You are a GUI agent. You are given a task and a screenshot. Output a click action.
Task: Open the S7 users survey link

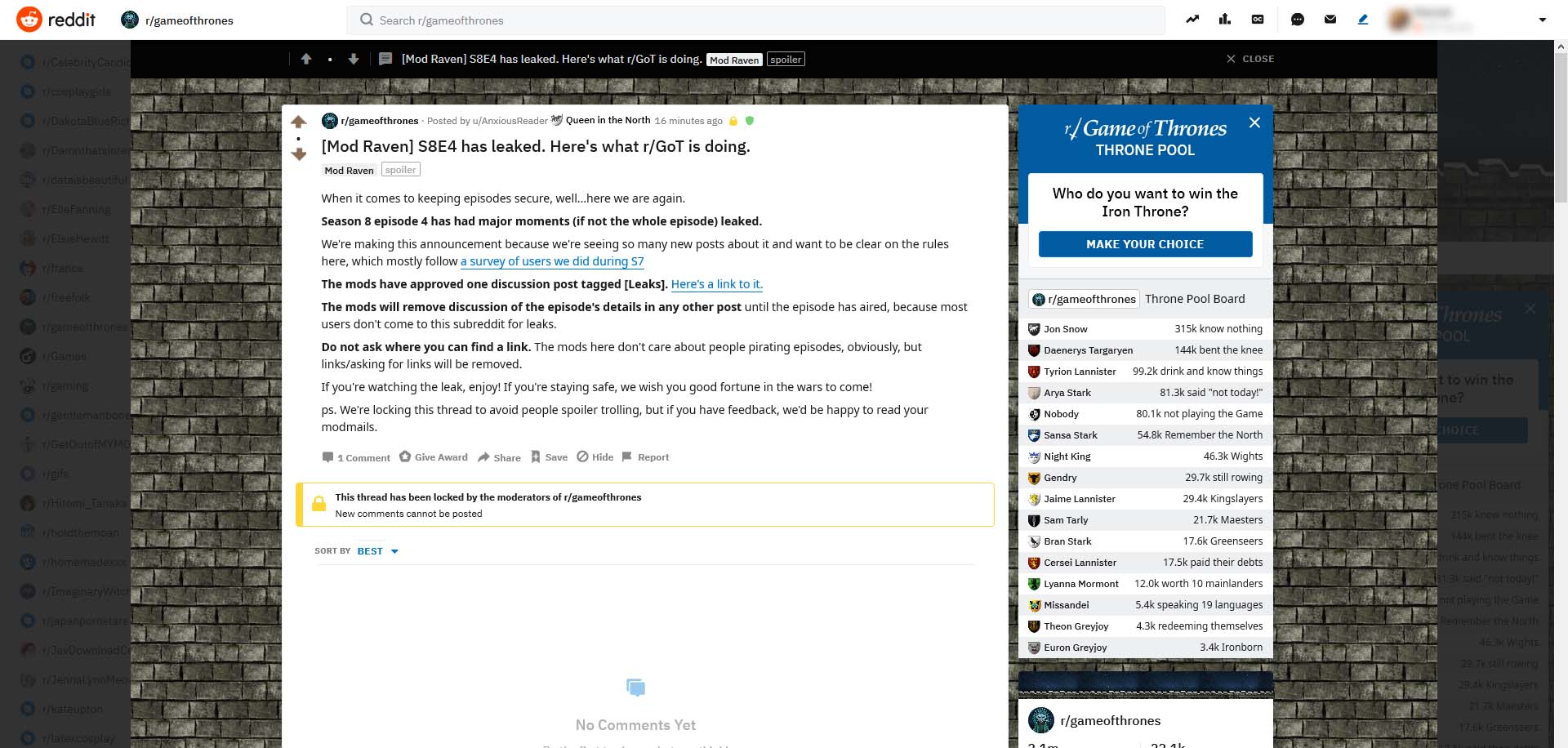[x=551, y=261]
